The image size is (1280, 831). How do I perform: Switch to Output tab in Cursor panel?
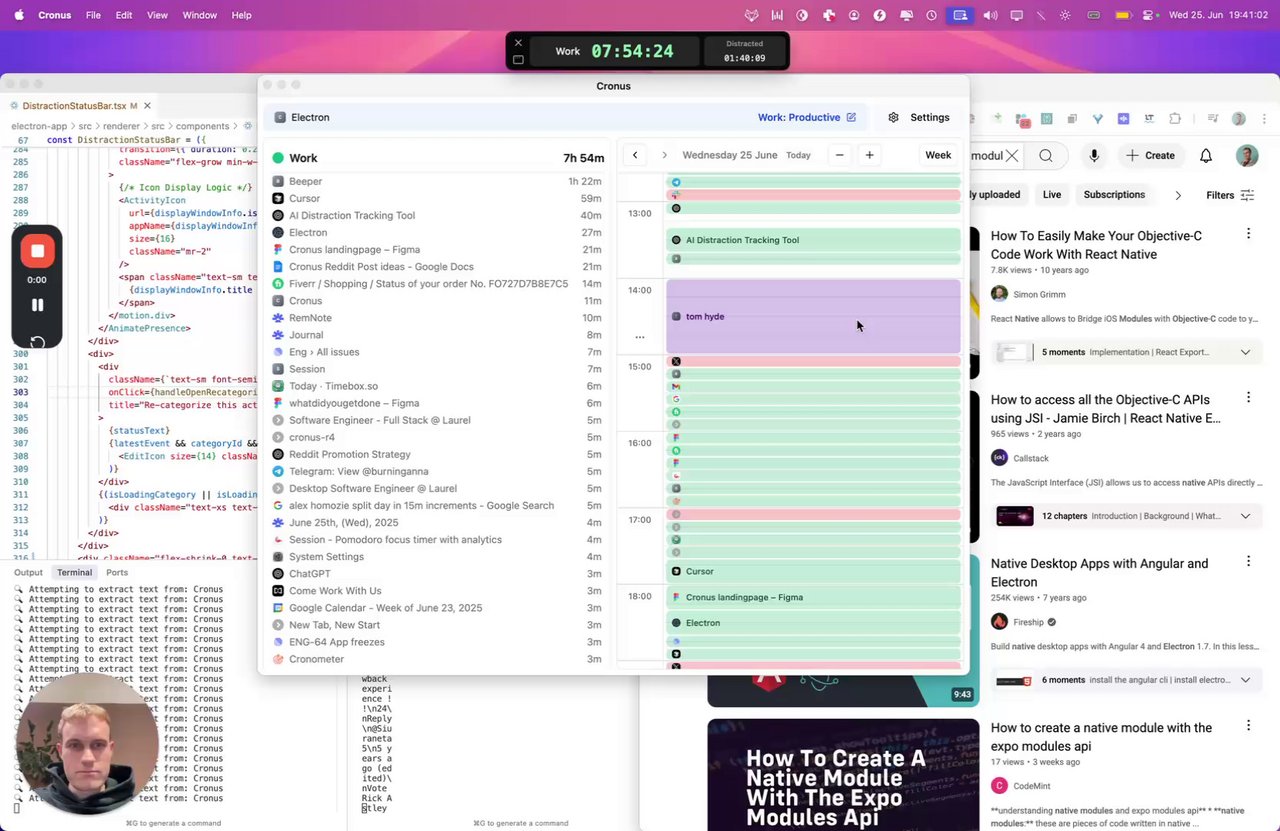coord(28,572)
